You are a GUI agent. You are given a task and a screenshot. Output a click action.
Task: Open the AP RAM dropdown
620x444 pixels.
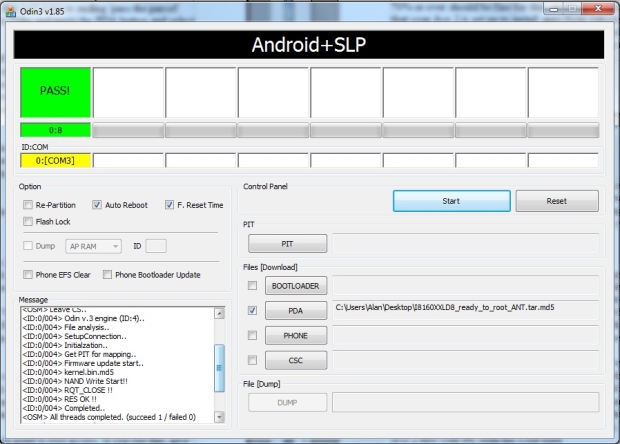tap(94, 246)
